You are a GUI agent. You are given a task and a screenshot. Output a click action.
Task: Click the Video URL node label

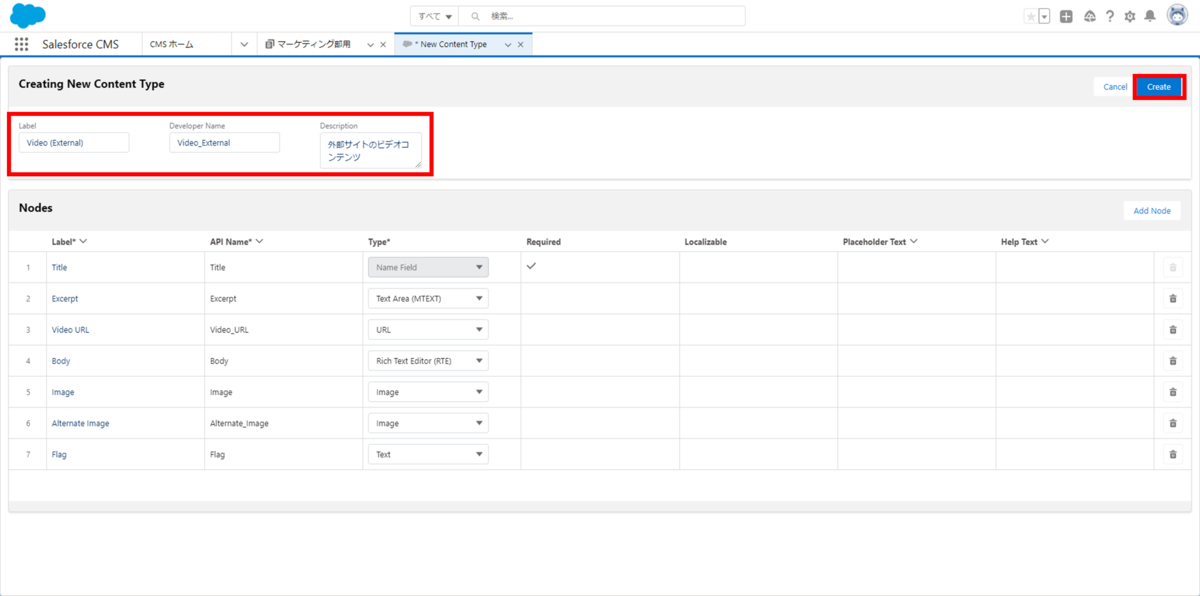click(71, 330)
